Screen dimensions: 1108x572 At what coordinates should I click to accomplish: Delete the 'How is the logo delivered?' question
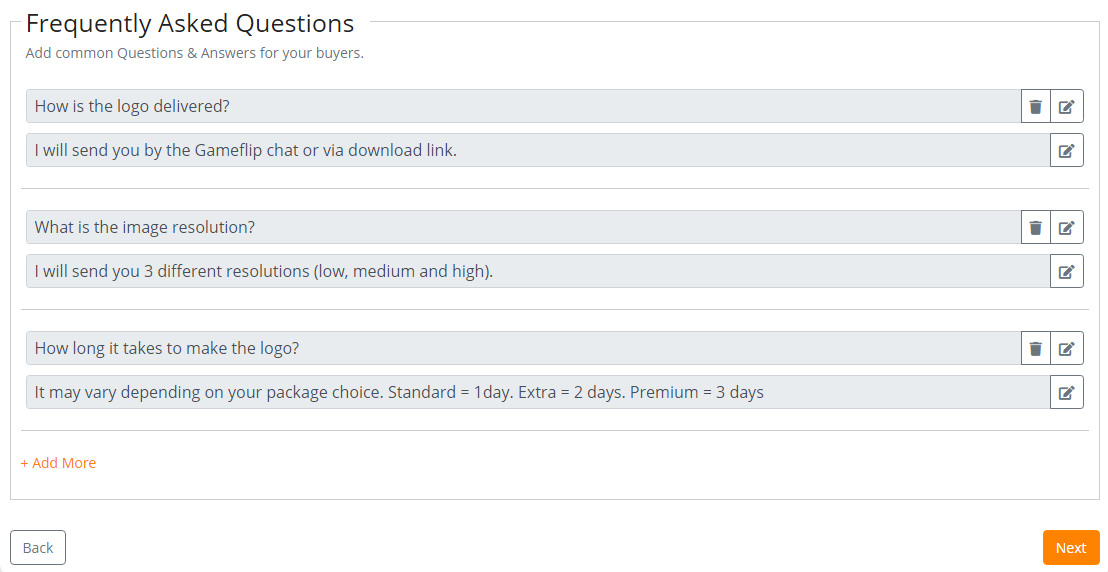click(1036, 106)
